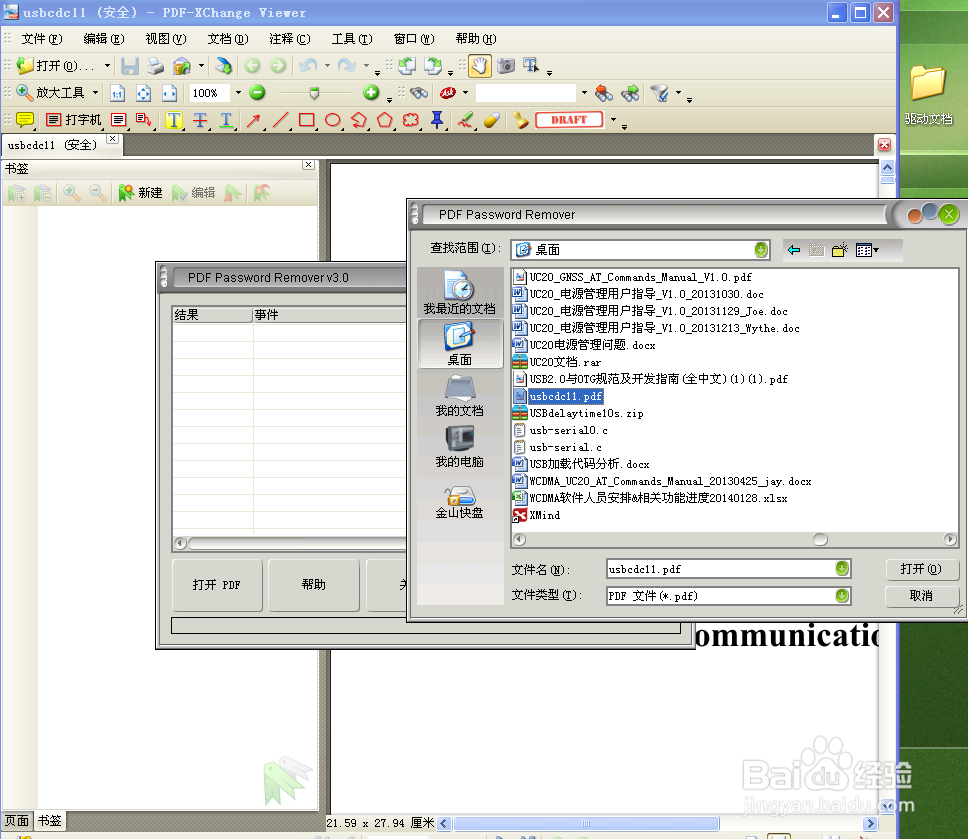Image resolution: width=968 pixels, height=839 pixels.
Task: Open the view menu icon in file dialog
Action: pyautogui.click(x=867, y=250)
